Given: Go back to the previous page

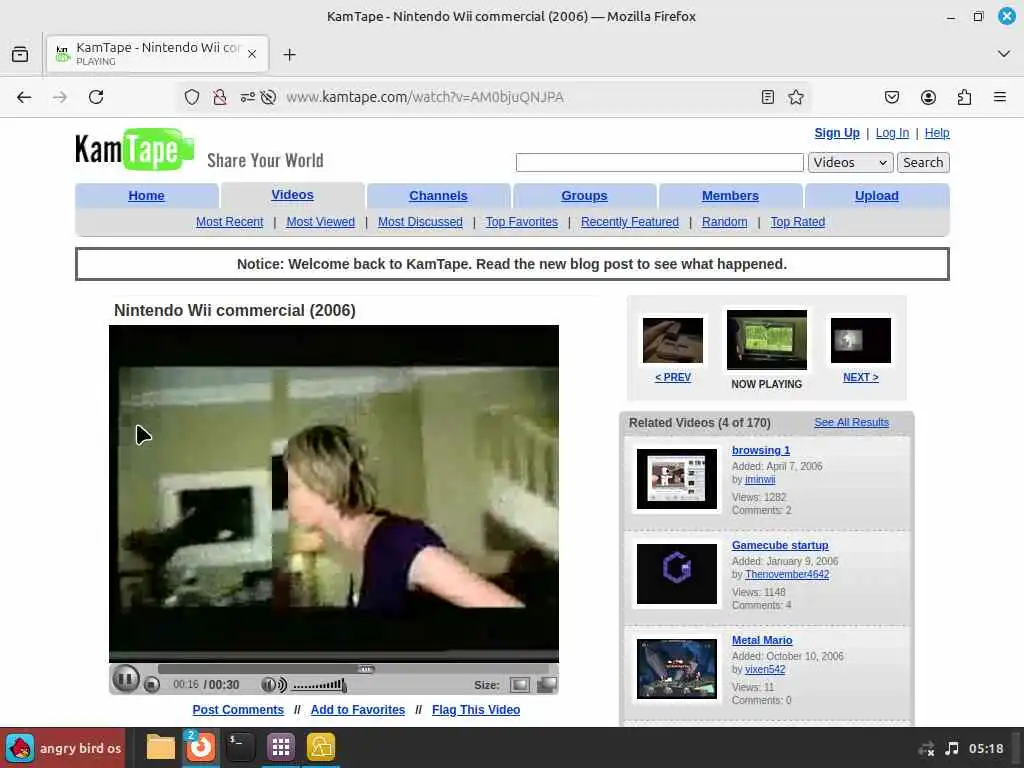Looking at the screenshot, I should pyautogui.click(x=24, y=97).
